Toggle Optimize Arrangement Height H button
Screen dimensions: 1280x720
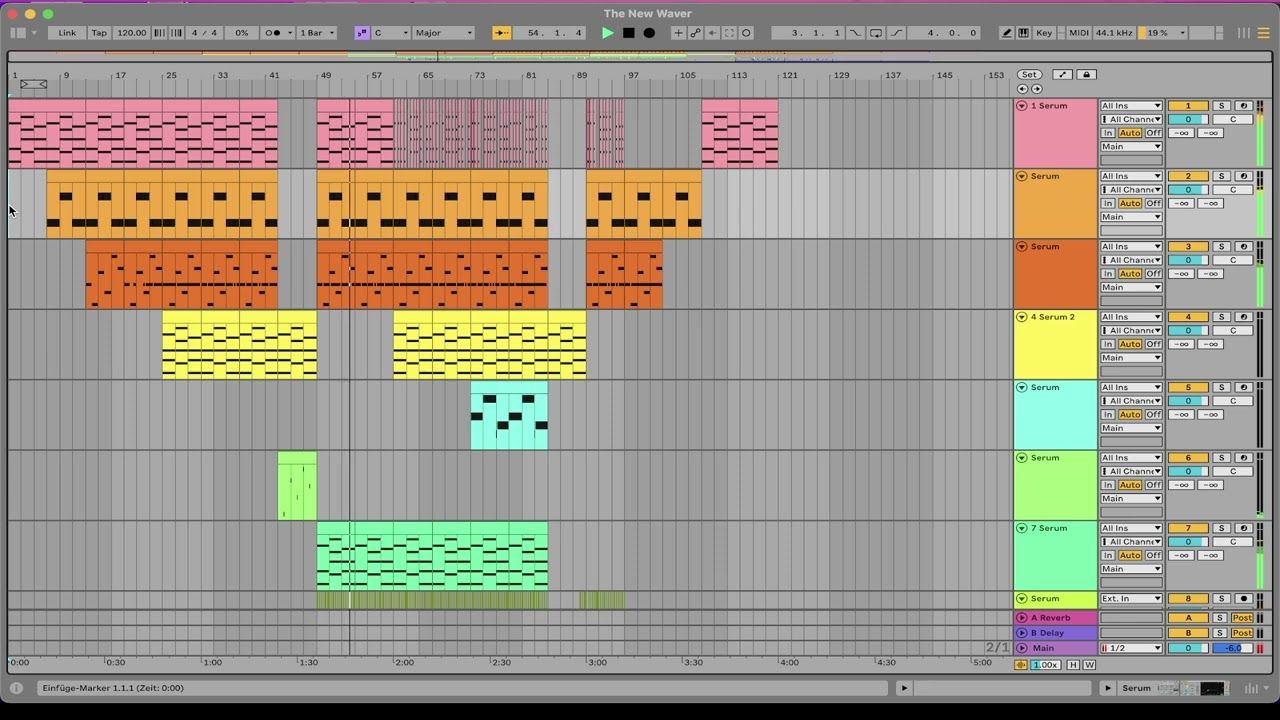click(x=1074, y=664)
